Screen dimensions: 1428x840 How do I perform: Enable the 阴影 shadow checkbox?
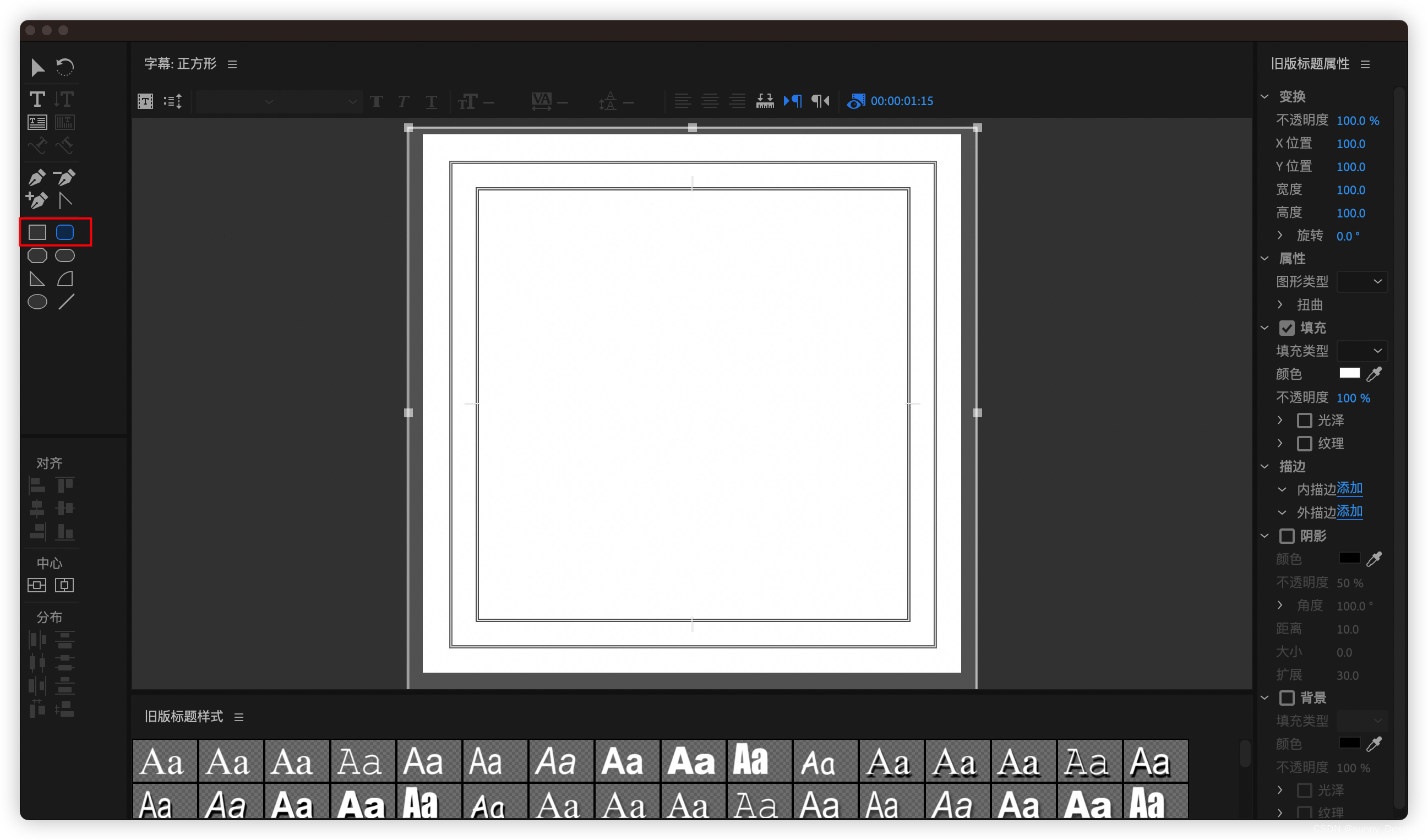tap(1287, 536)
